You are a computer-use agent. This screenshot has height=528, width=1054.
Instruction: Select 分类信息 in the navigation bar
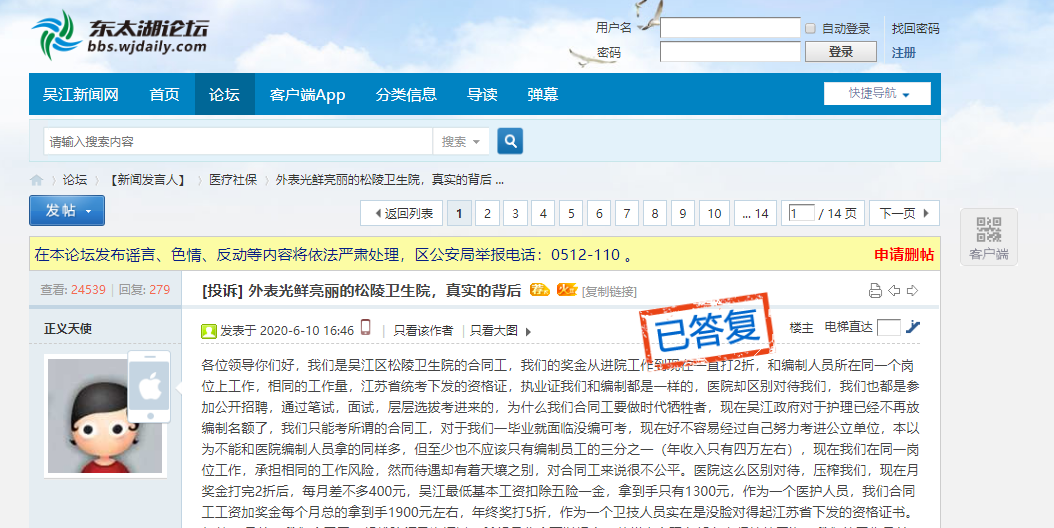pyautogui.click(x=406, y=95)
